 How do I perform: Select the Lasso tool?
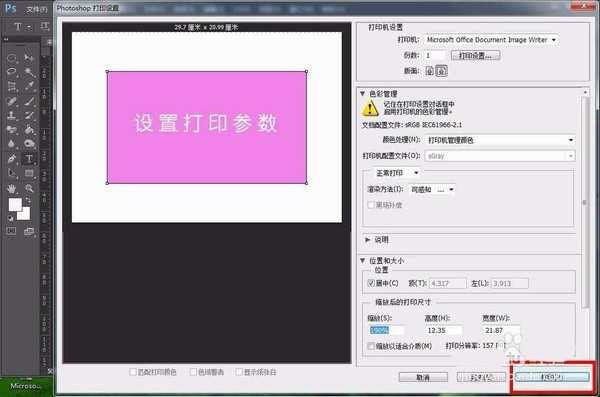click(x=12, y=72)
